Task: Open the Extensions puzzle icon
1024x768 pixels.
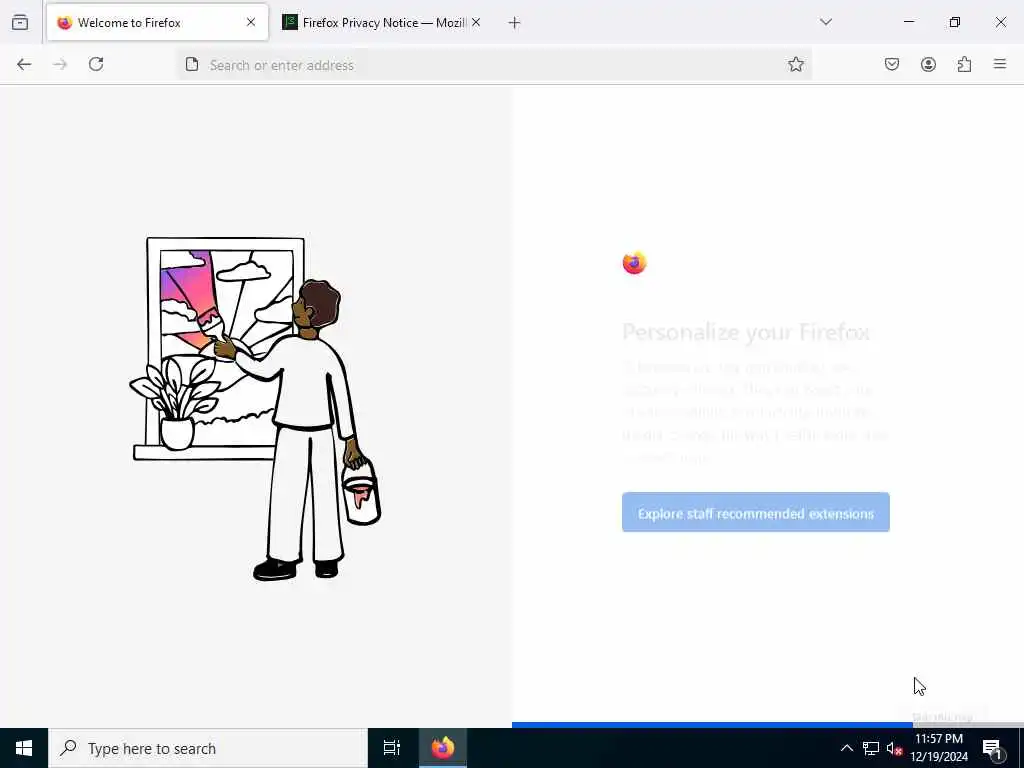Action: tap(964, 64)
